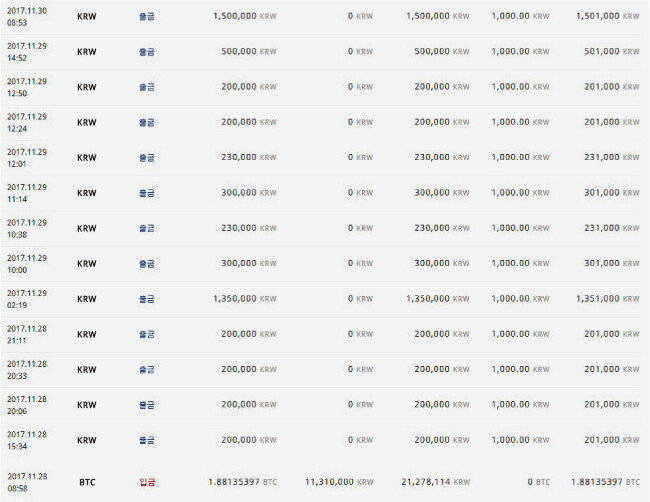Screen dimensions: 650x502
Task: Click 출금 in the 2017.11.29 12:24 row
Action: tap(147, 122)
